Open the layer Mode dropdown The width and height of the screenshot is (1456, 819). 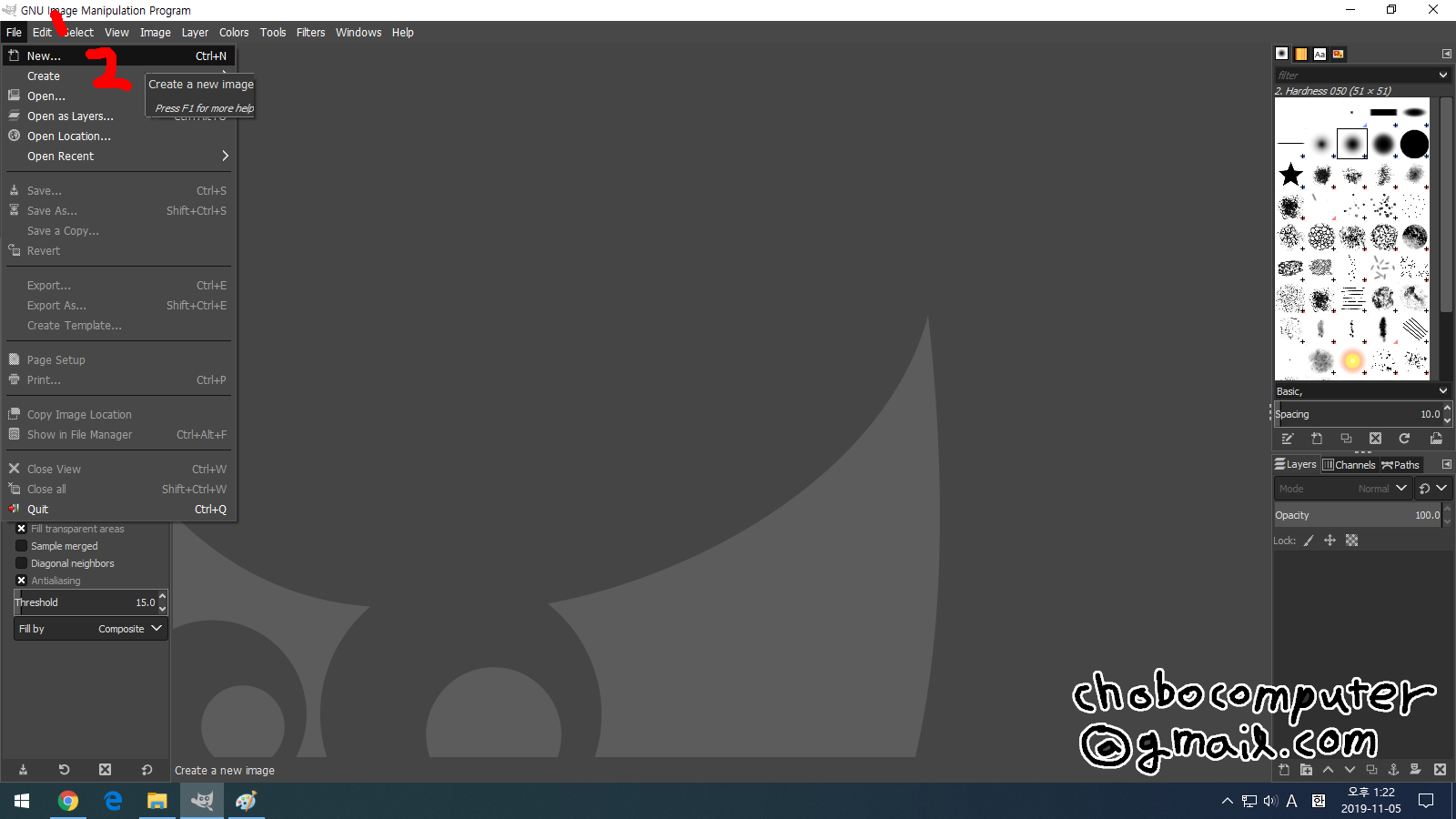1342,489
